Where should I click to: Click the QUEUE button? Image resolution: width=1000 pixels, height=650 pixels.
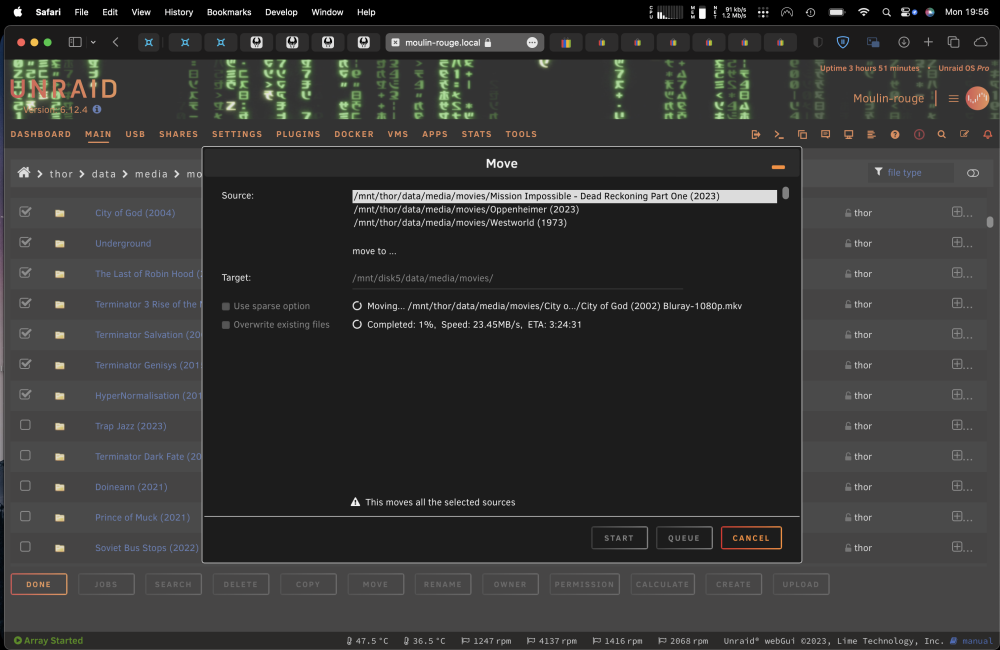coord(684,538)
